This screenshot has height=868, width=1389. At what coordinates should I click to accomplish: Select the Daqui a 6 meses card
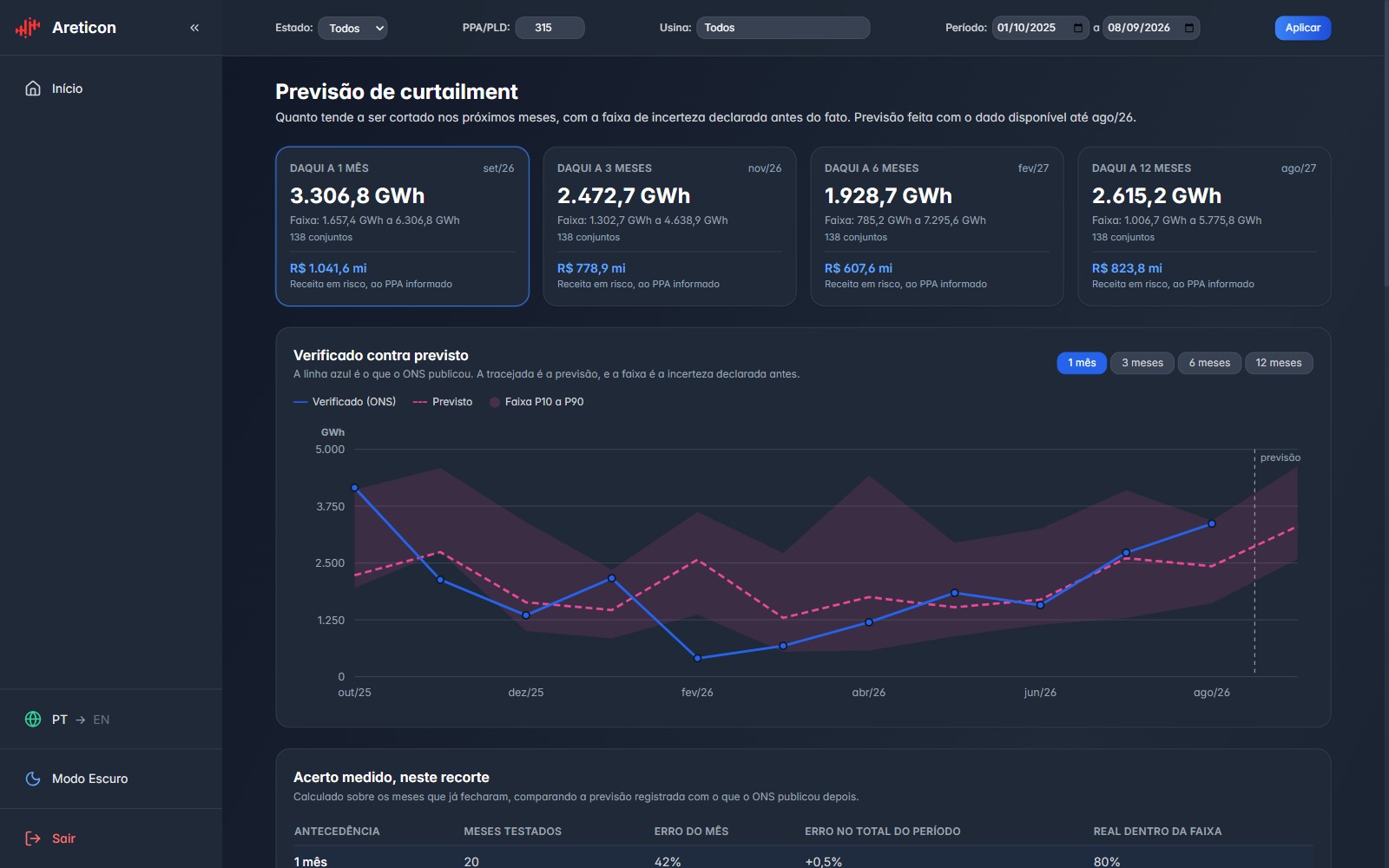937,227
